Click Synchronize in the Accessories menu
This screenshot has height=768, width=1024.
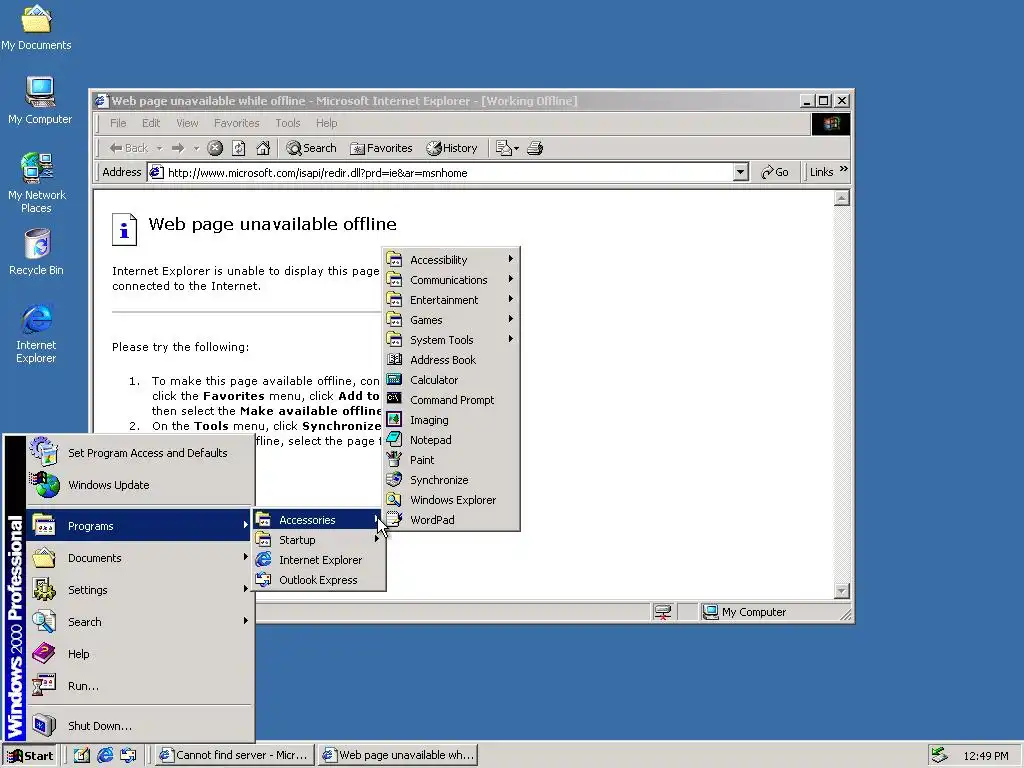point(451,480)
